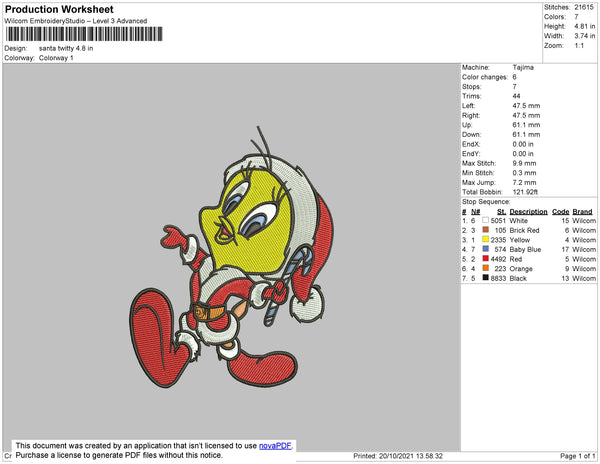This screenshot has width=600, height=464.
Task: Select the 'Printed: 20/10/2021 13.58.32' footer text
Action: click(398, 456)
